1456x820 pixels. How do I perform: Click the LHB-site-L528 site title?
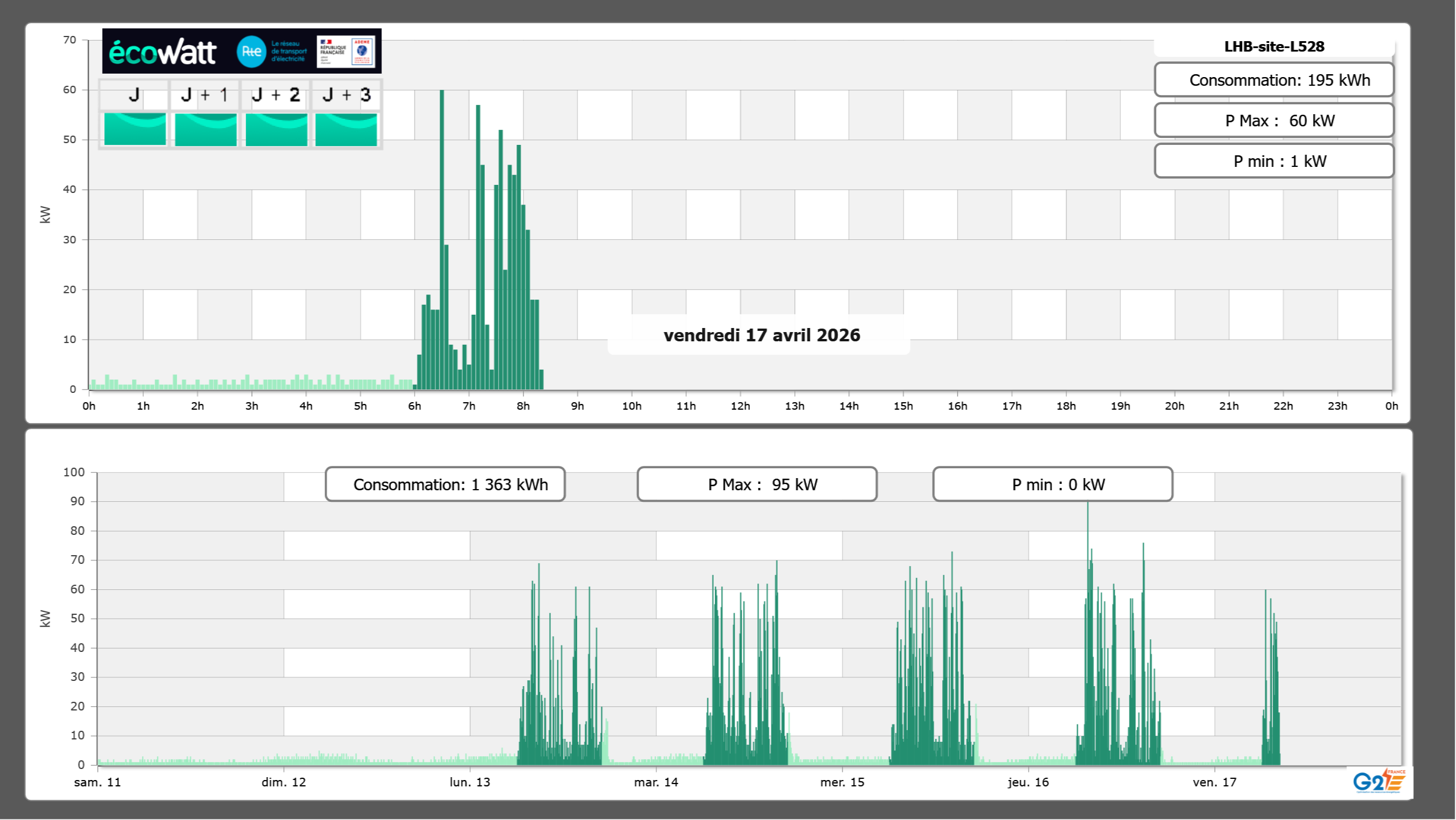1274,46
